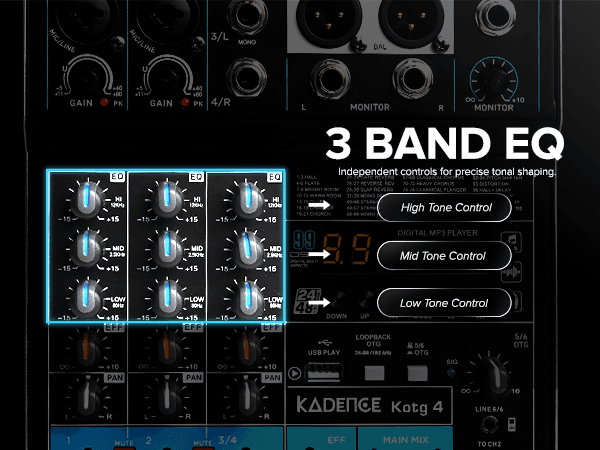600x450 pixels.
Task: Adjust channel 2 MID EQ knob
Action: click(167, 247)
